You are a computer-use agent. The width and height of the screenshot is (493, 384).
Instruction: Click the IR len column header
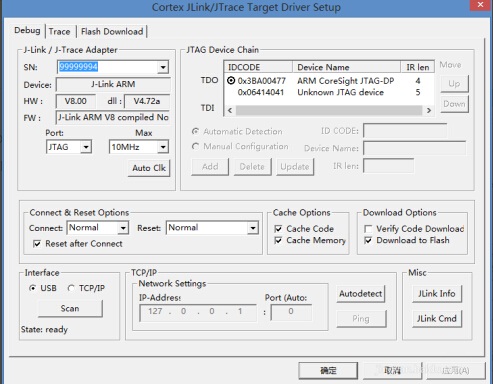click(418, 67)
